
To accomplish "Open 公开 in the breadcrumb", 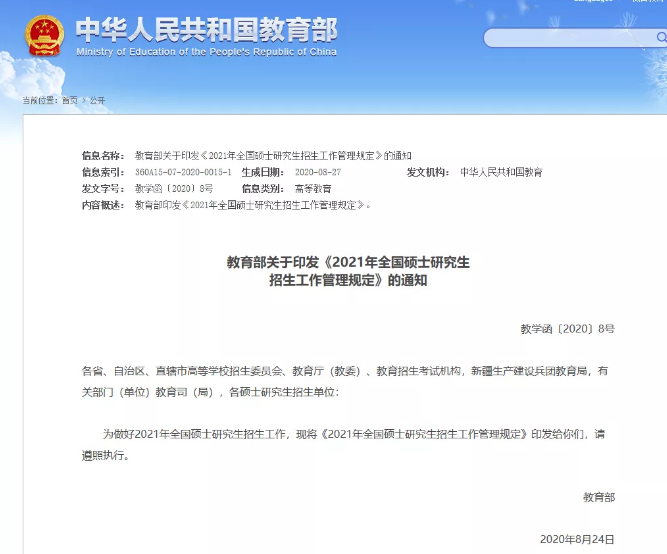I will [x=97, y=100].
